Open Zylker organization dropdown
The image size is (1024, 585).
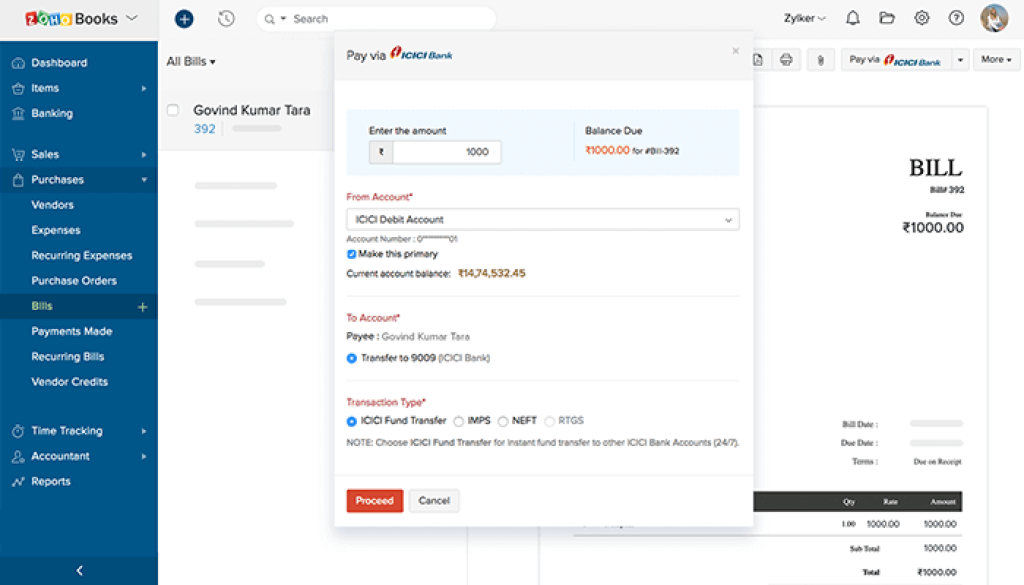pyautogui.click(x=805, y=18)
